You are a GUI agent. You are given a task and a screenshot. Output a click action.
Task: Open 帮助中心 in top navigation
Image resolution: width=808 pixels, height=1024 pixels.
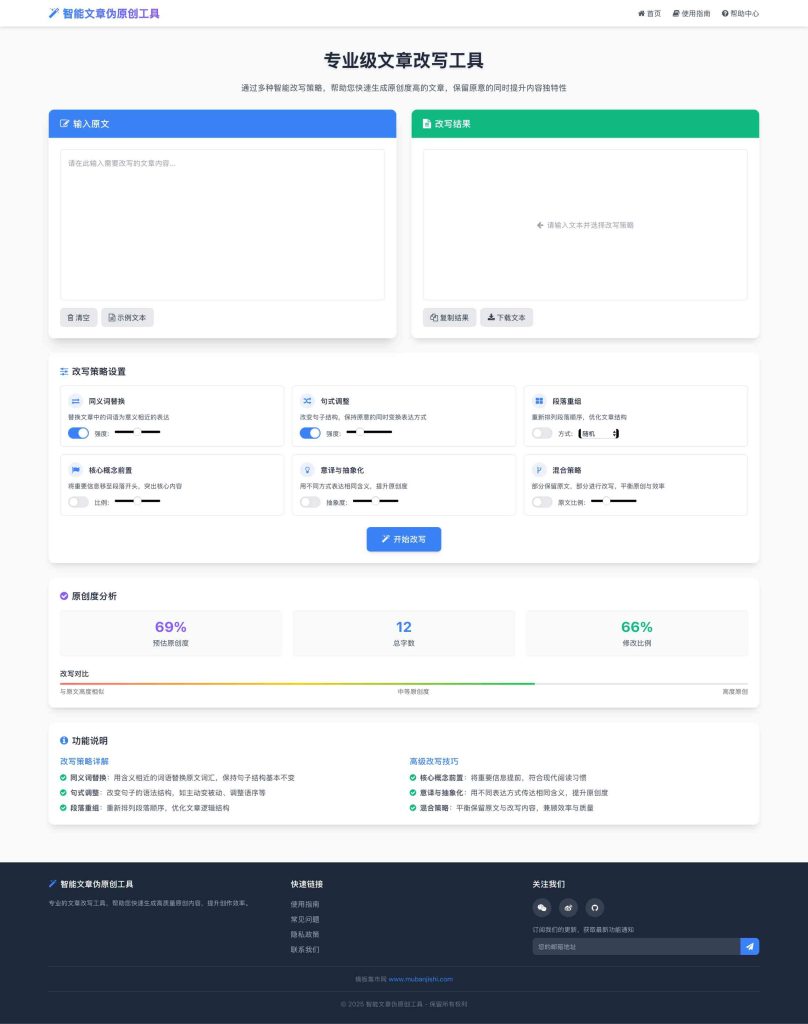tap(740, 14)
